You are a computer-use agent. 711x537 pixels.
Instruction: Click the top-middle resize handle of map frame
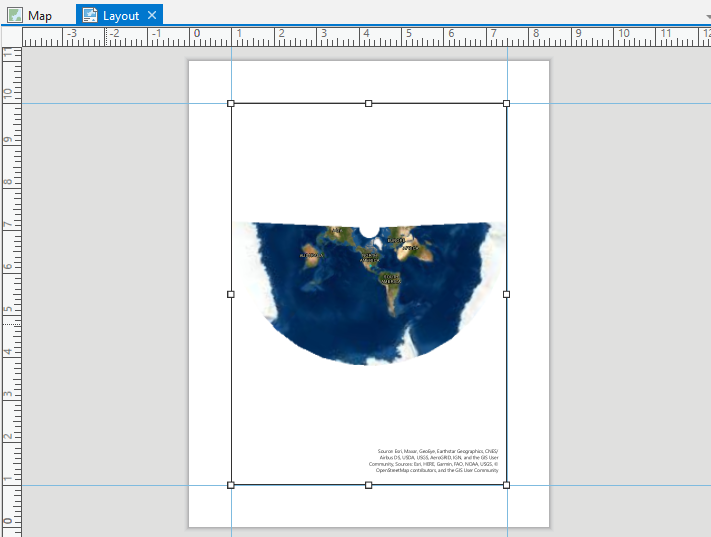tap(369, 104)
